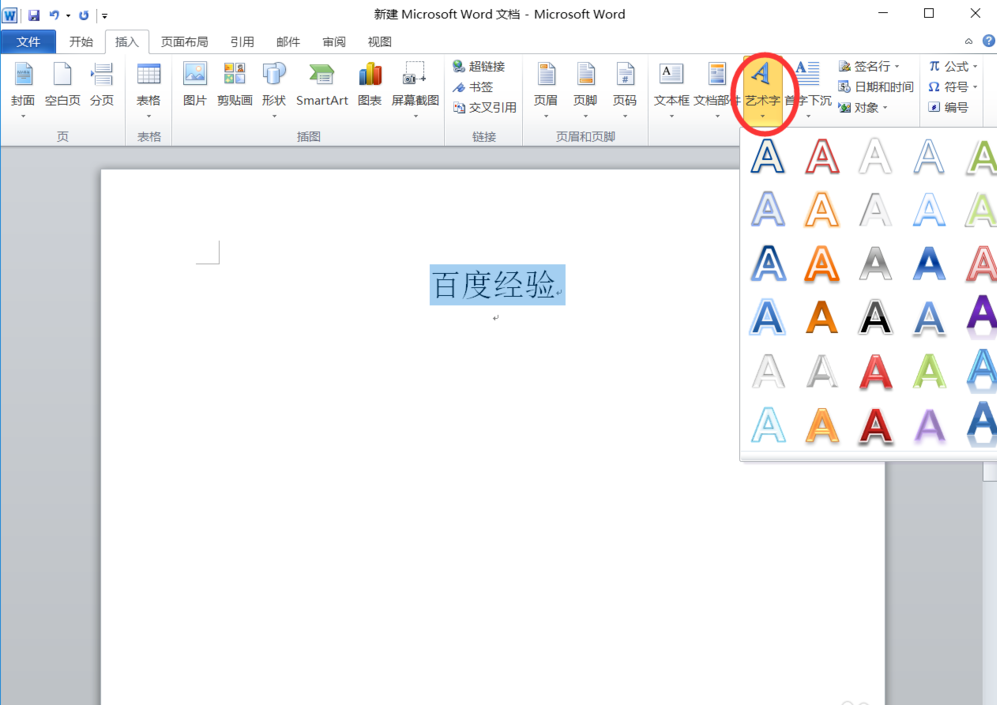Undo the last action

(x=55, y=15)
